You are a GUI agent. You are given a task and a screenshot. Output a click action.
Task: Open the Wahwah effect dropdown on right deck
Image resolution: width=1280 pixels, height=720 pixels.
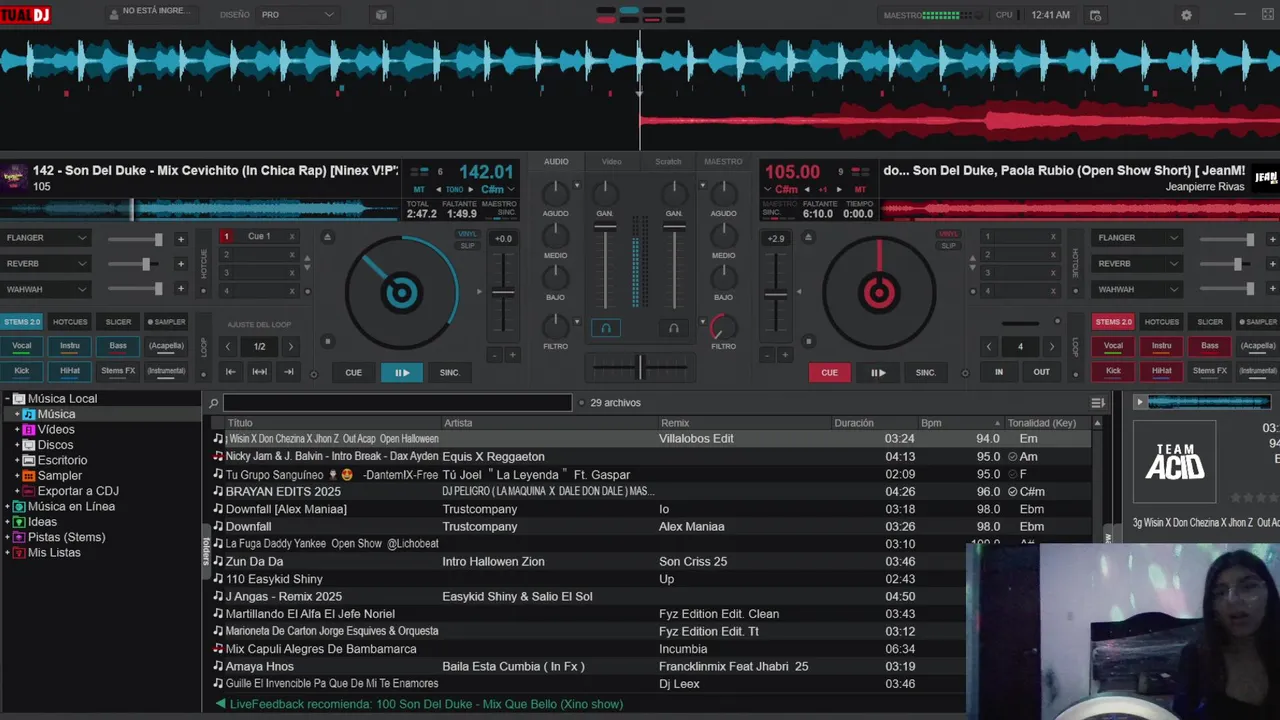click(x=1137, y=289)
